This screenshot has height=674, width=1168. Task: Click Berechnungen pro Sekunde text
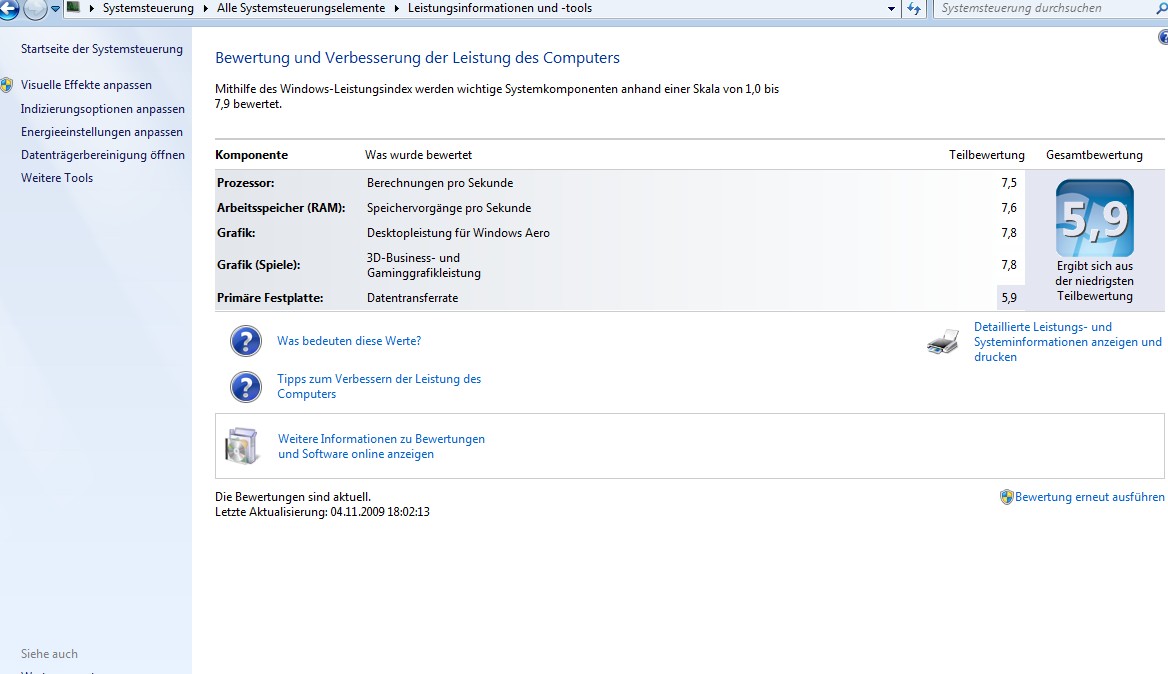(439, 183)
